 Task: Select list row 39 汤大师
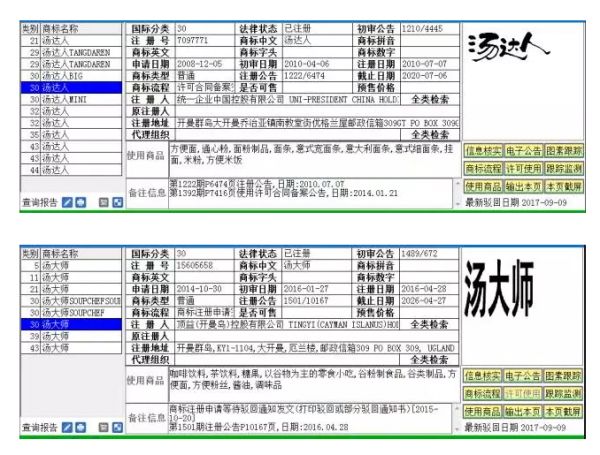(x=72, y=336)
